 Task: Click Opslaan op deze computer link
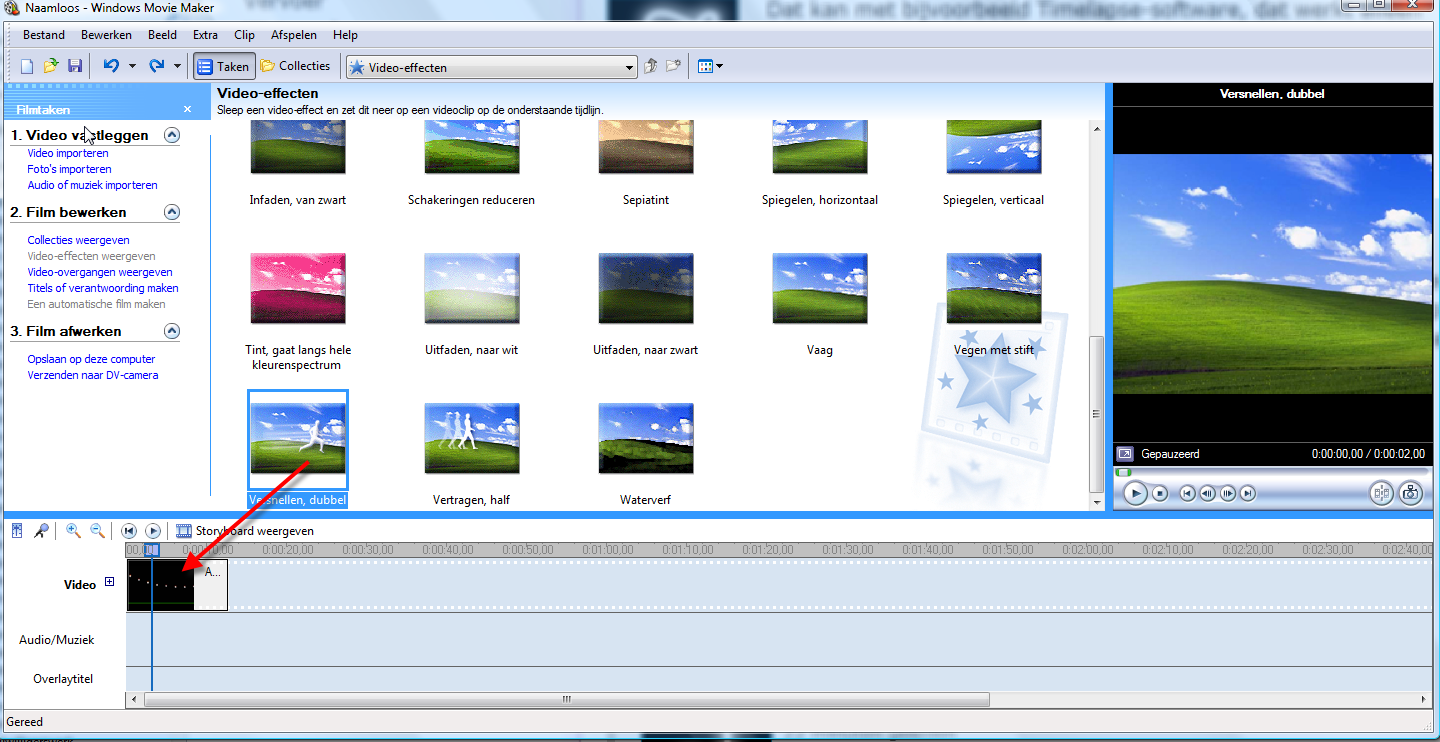click(x=91, y=359)
